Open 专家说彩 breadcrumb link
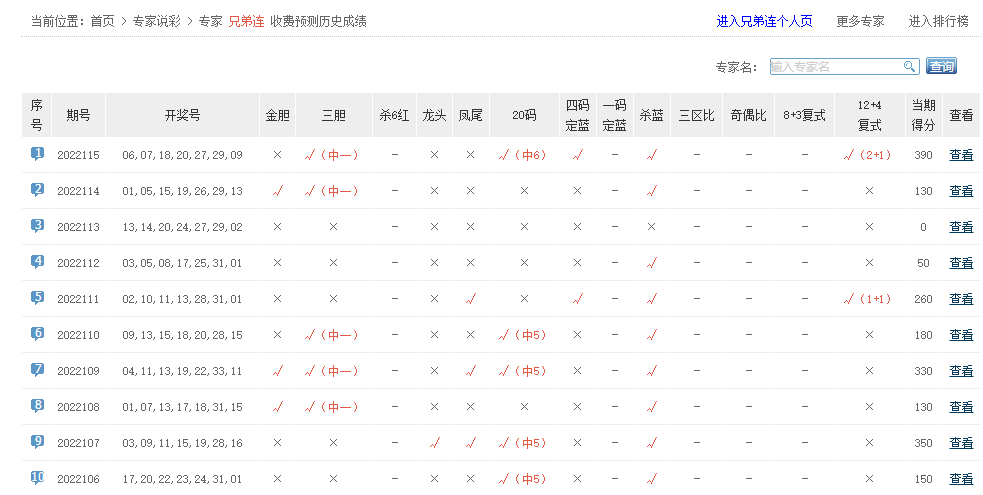 coord(156,21)
